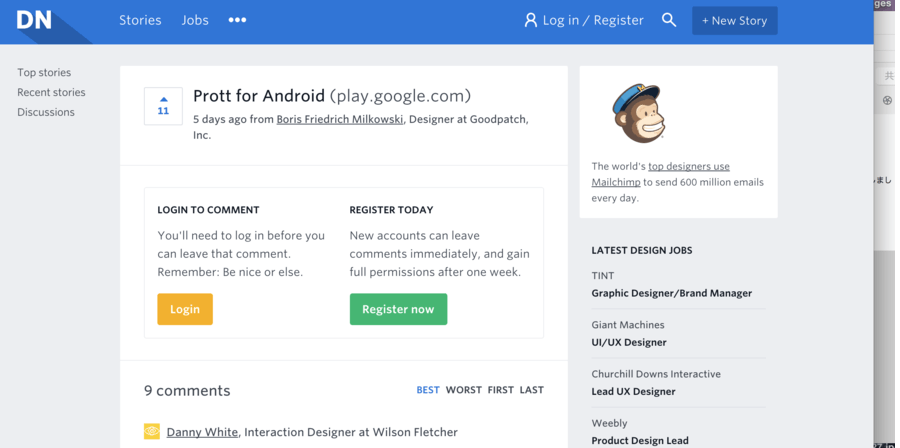The width and height of the screenshot is (900, 448).
Task: Sort comments by LAST
Action: point(532,390)
